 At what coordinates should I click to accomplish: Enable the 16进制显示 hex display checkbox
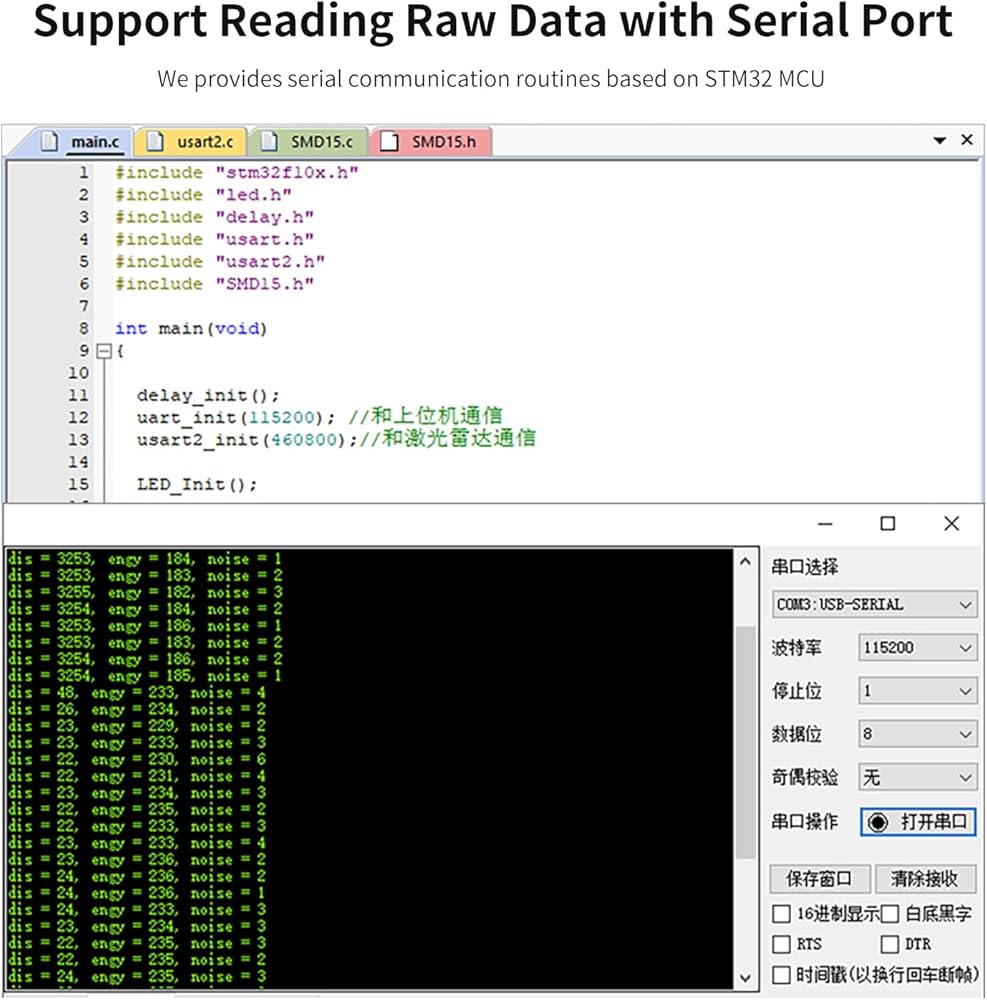click(x=781, y=914)
